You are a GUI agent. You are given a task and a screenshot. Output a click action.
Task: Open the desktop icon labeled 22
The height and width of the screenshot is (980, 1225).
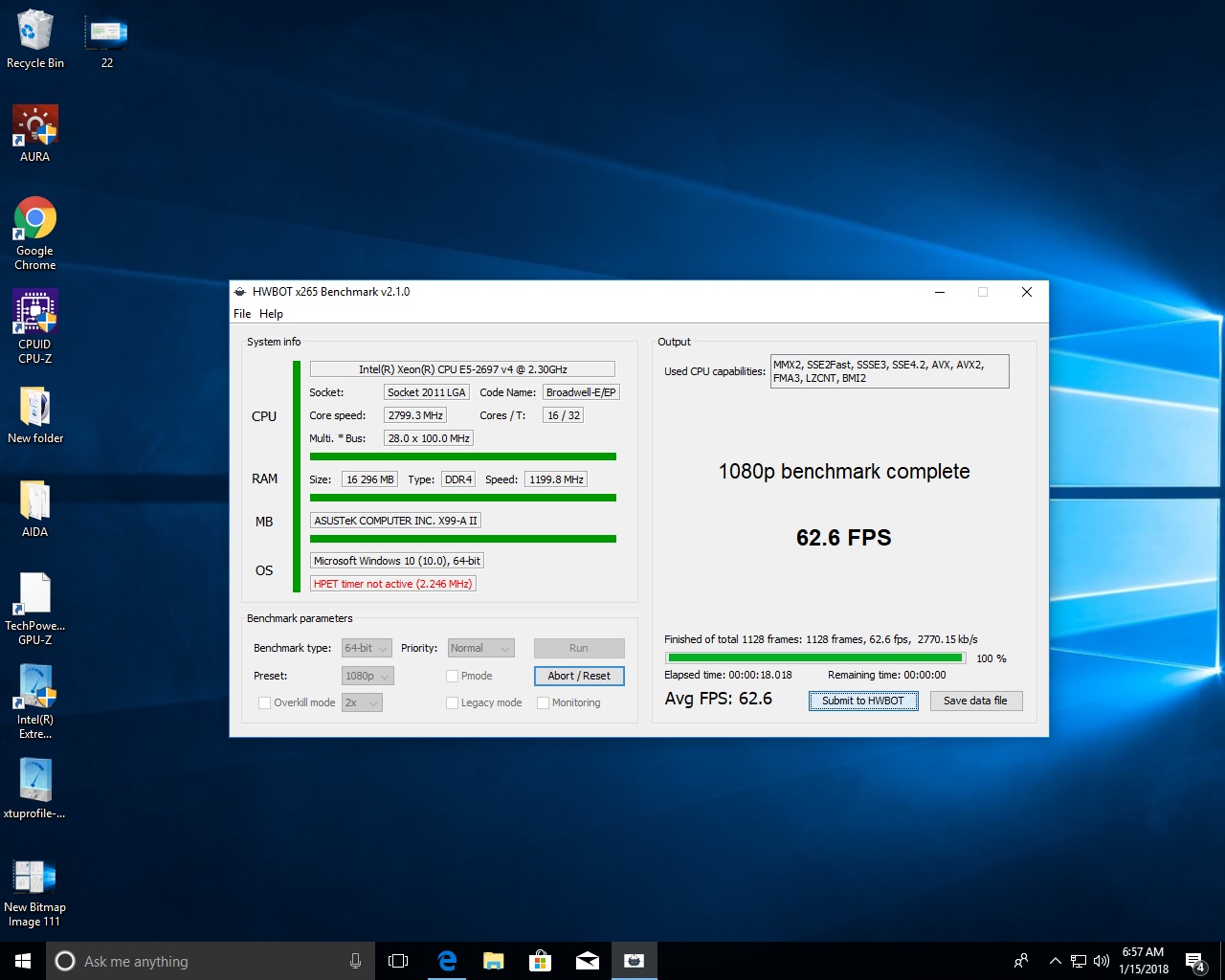pos(106,40)
